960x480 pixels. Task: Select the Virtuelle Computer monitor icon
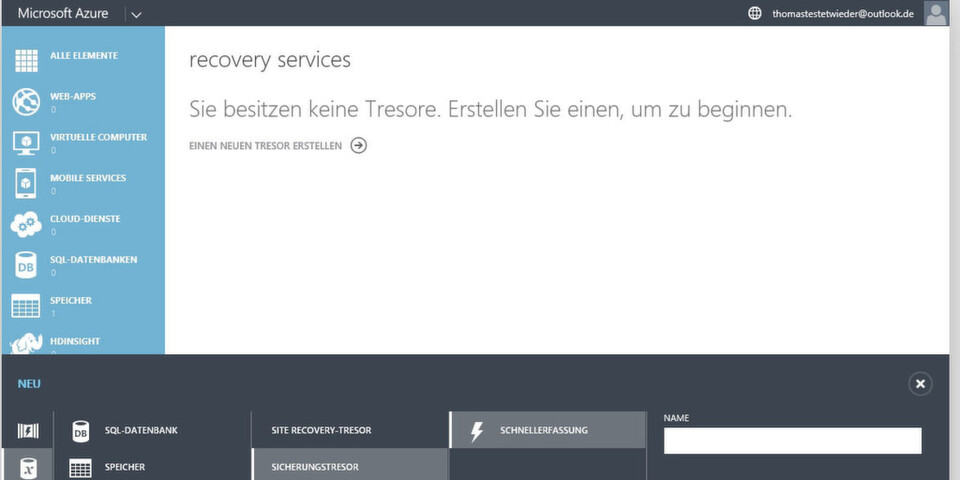click(x=26, y=143)
